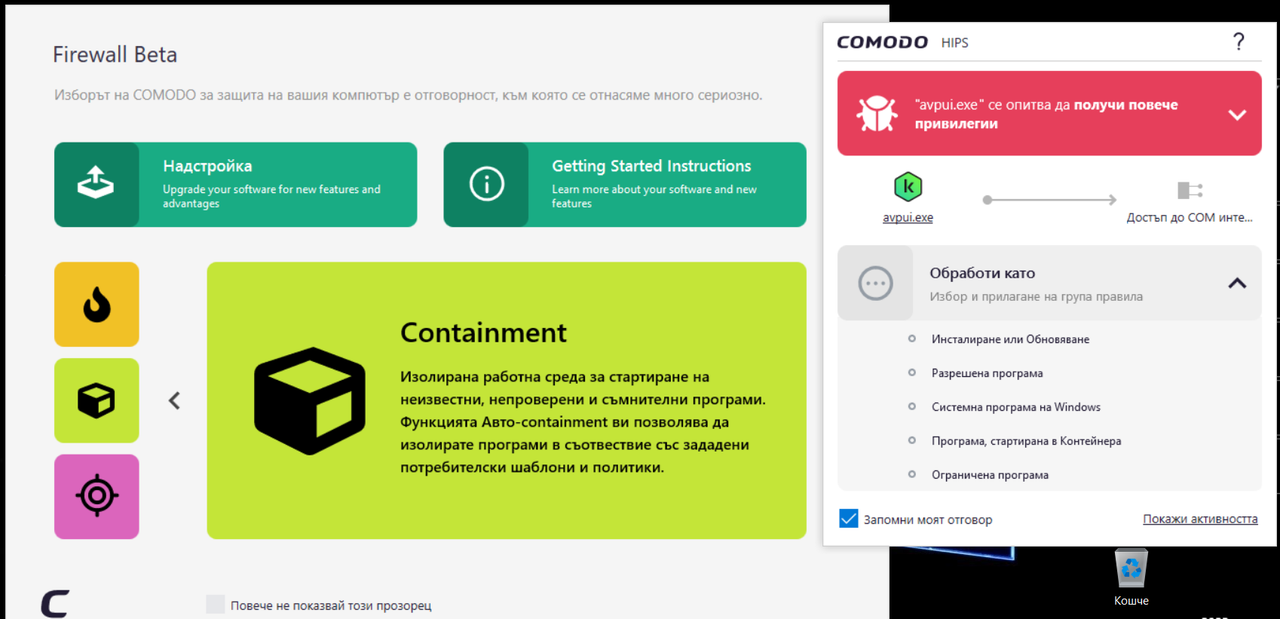The height and width of the screenshot is (619, 1280).
Task: Open 'Покажи активността' link
Action: tap(1200, 519)
